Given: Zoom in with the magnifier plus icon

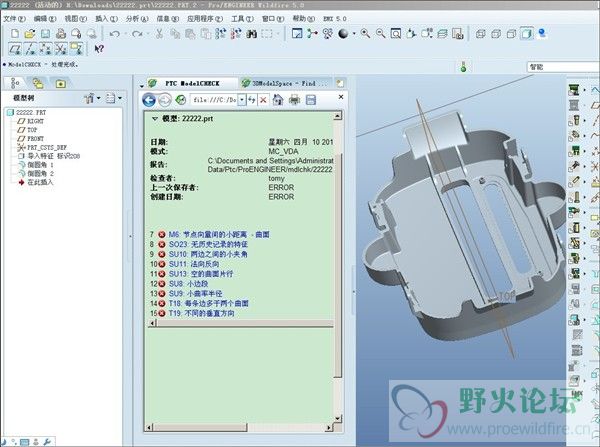Looking at the screenshot, I should [x=365, y=34].
